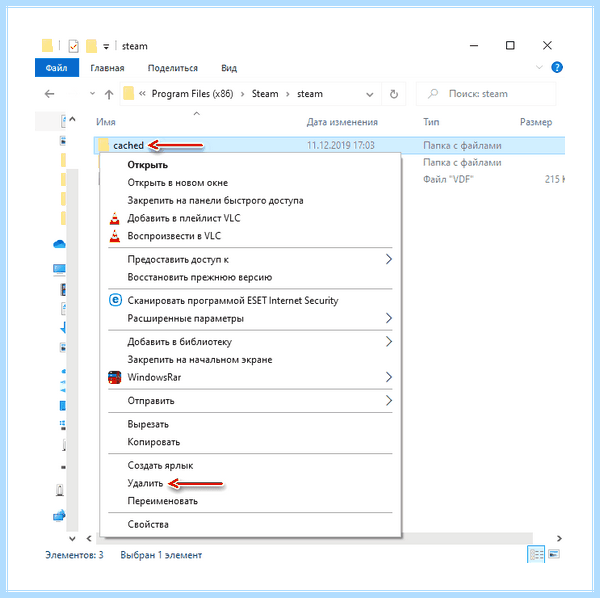Click the horizontal scrollbar left arrow
600x598 pixels.
(89, 539)
